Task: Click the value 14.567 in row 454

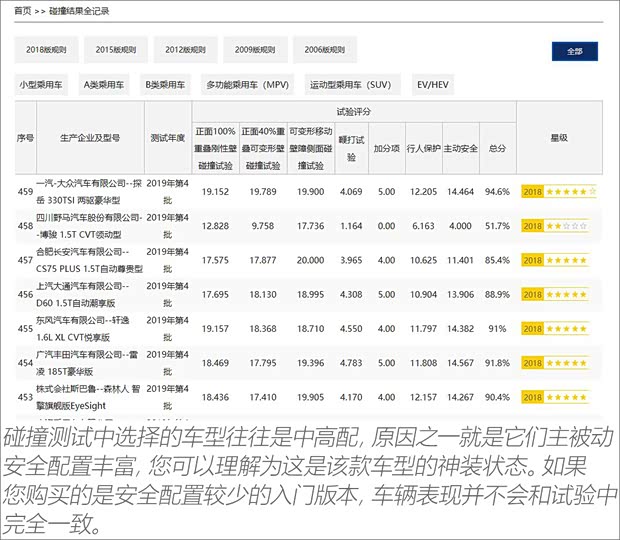Action: click(x=461, y=363)
